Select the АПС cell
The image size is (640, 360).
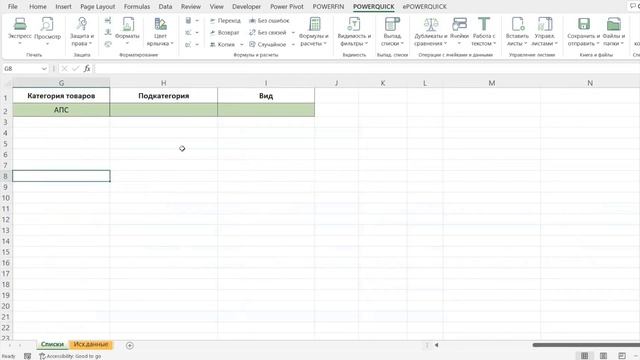[x=61, y=110]
